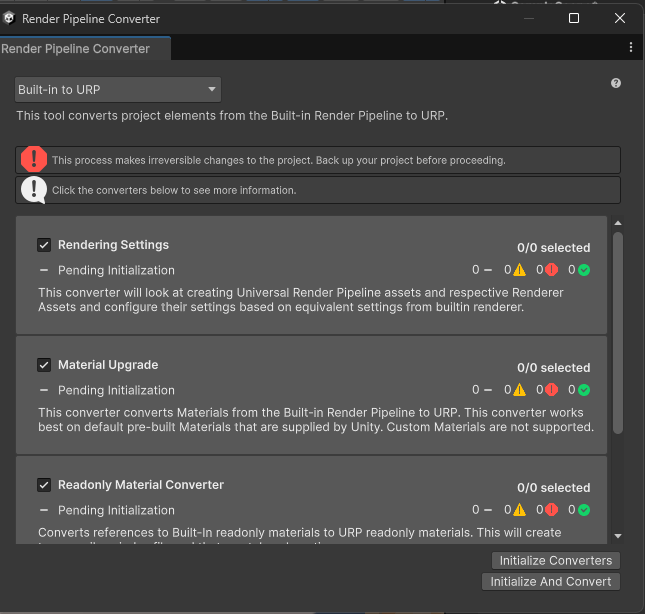Maximize the Render Pipeline Converter window
This screenshot has width=645, height=614.
coord(574,18)
